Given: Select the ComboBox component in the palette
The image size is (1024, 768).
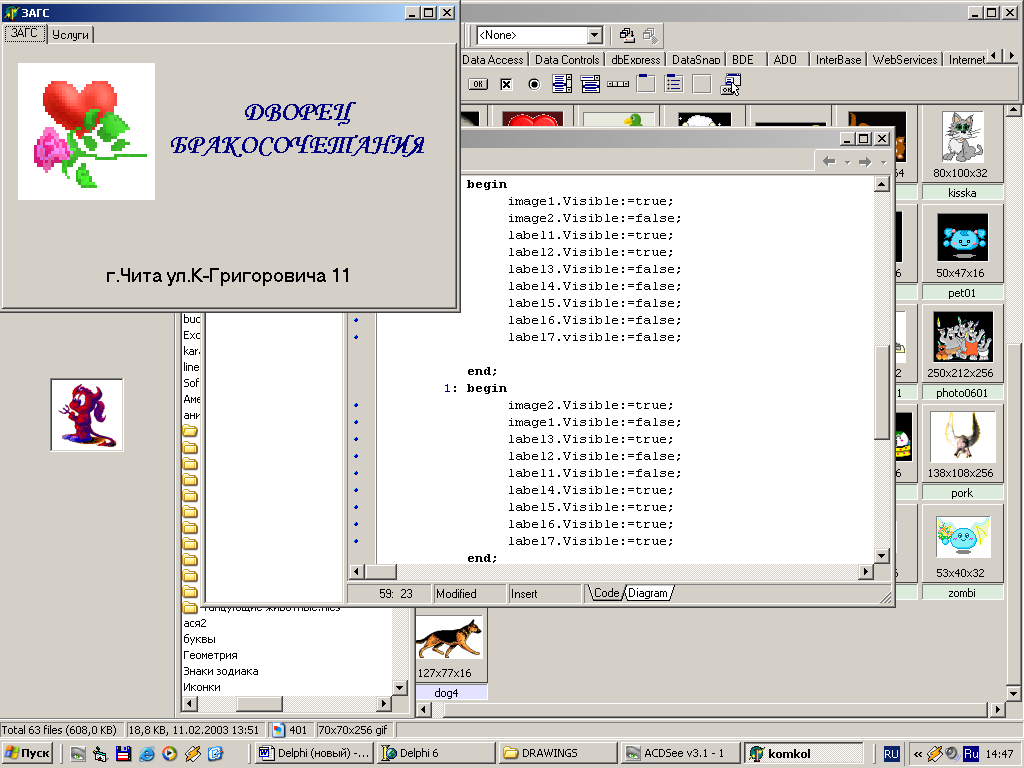Looking at the screenshot, I should tap(590, 84).
